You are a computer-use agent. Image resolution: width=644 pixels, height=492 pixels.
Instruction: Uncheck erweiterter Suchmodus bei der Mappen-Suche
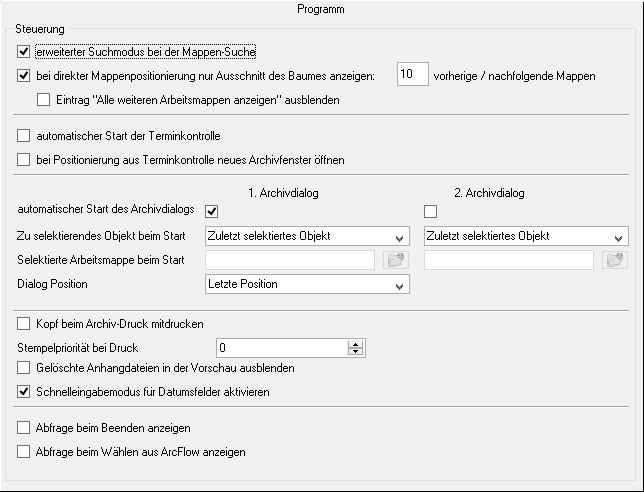(x=23, y=52)
